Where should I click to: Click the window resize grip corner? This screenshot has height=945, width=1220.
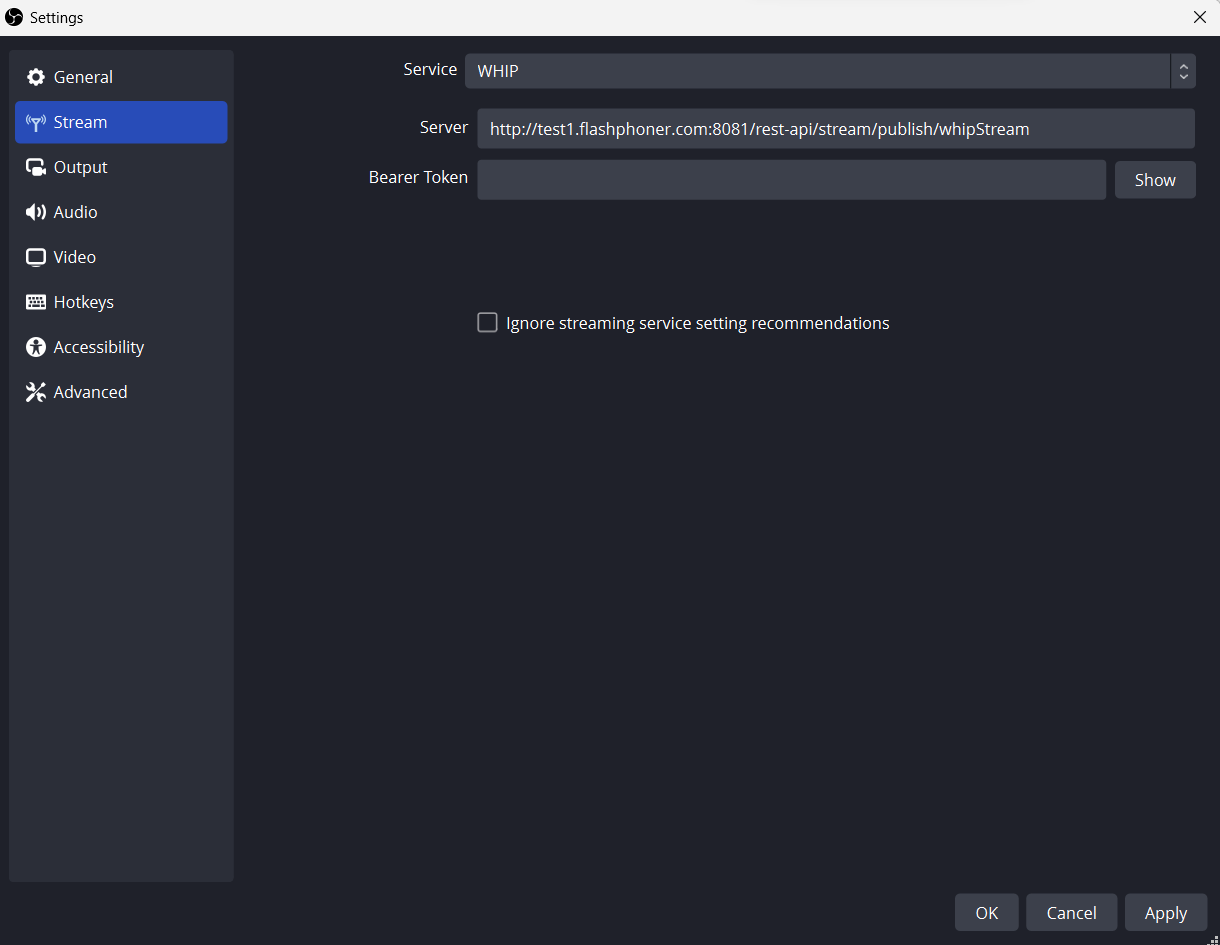[1213, 938]
